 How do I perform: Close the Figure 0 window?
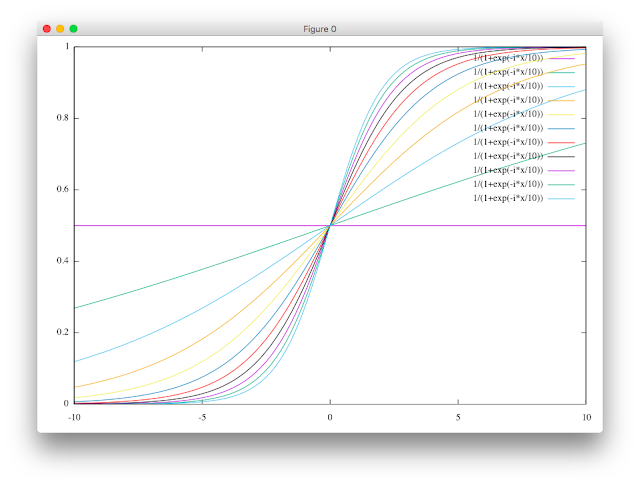pyautogui.click(x=47, y=29)
